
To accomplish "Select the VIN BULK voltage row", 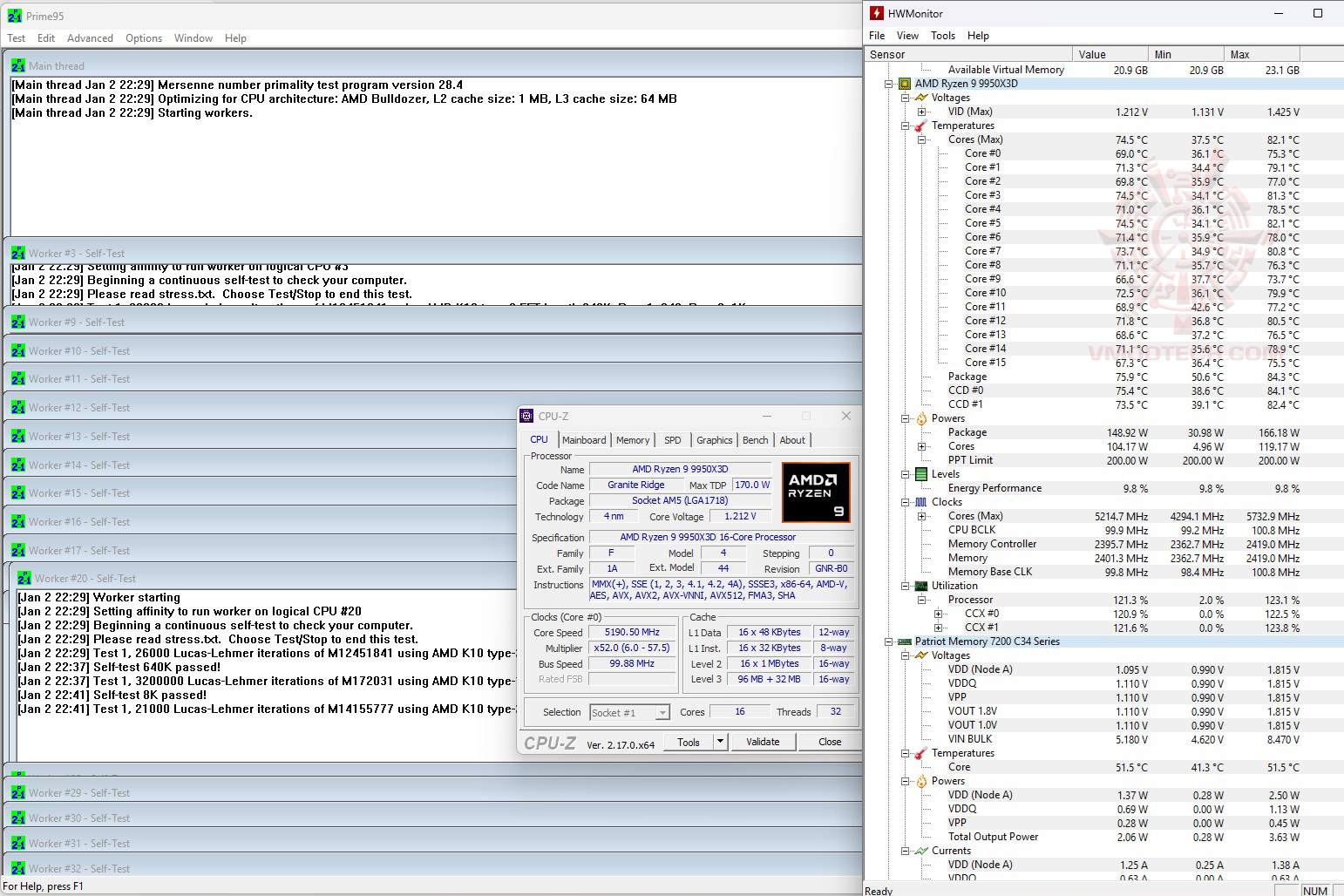I will point(1123,739).
